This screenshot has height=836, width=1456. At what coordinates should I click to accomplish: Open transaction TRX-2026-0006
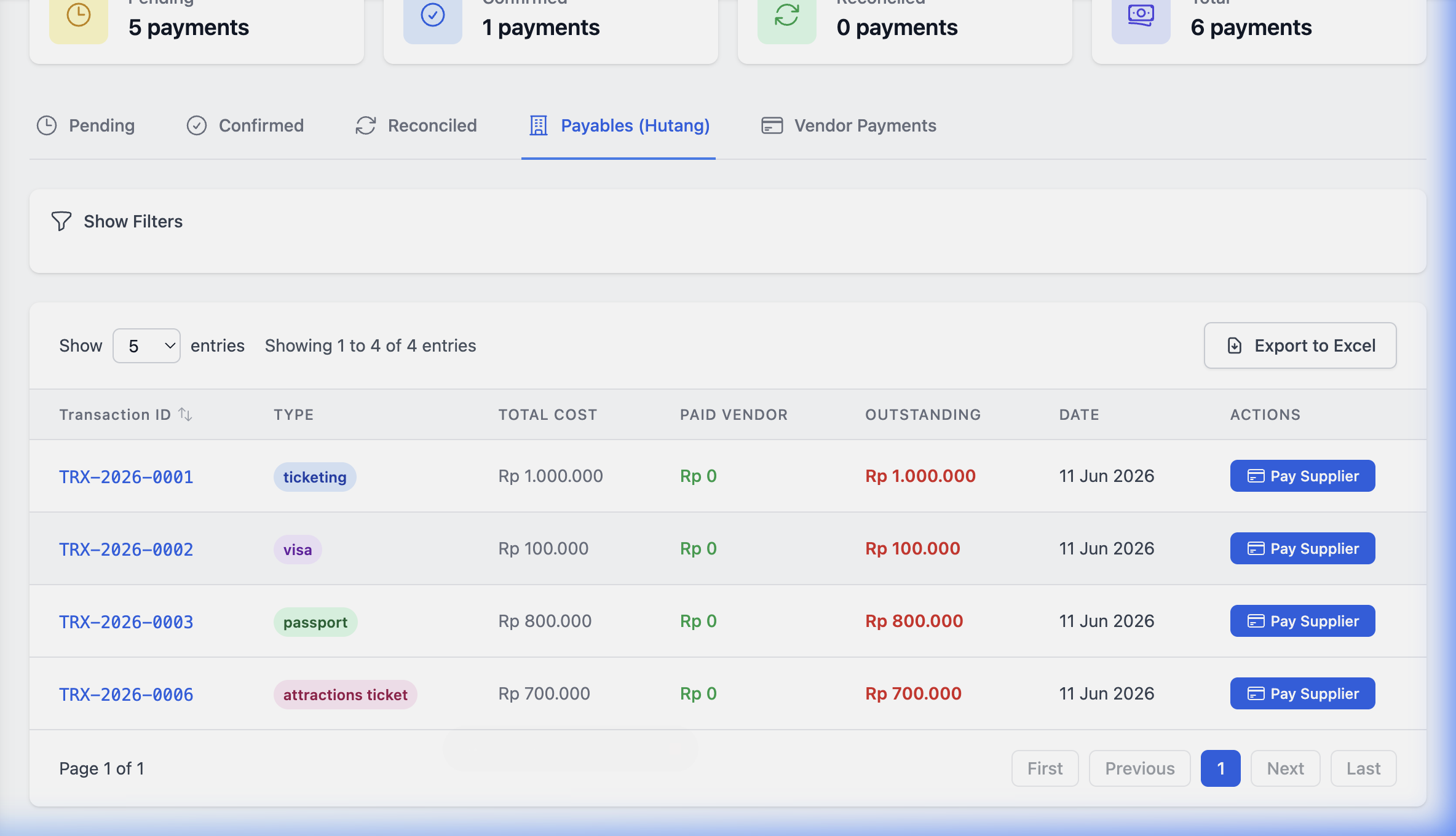point(126,695)
